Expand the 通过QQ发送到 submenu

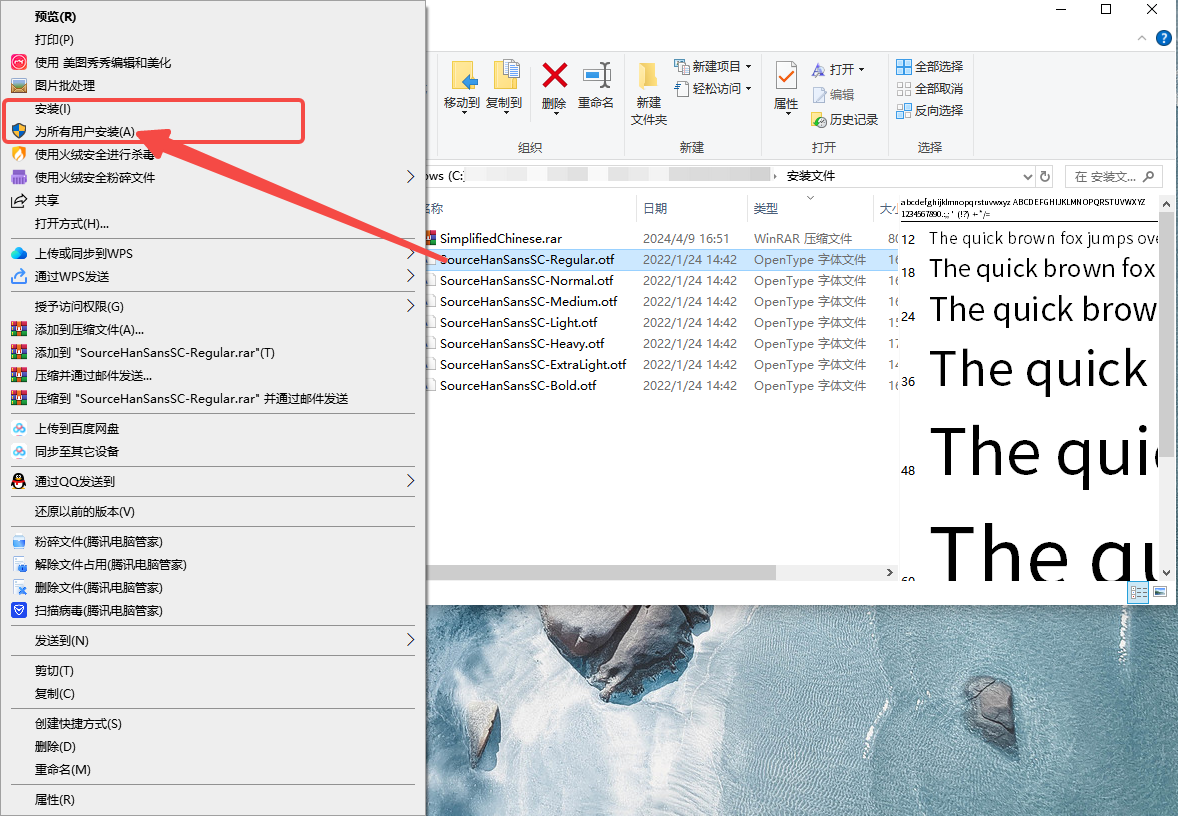coord(410,481)
